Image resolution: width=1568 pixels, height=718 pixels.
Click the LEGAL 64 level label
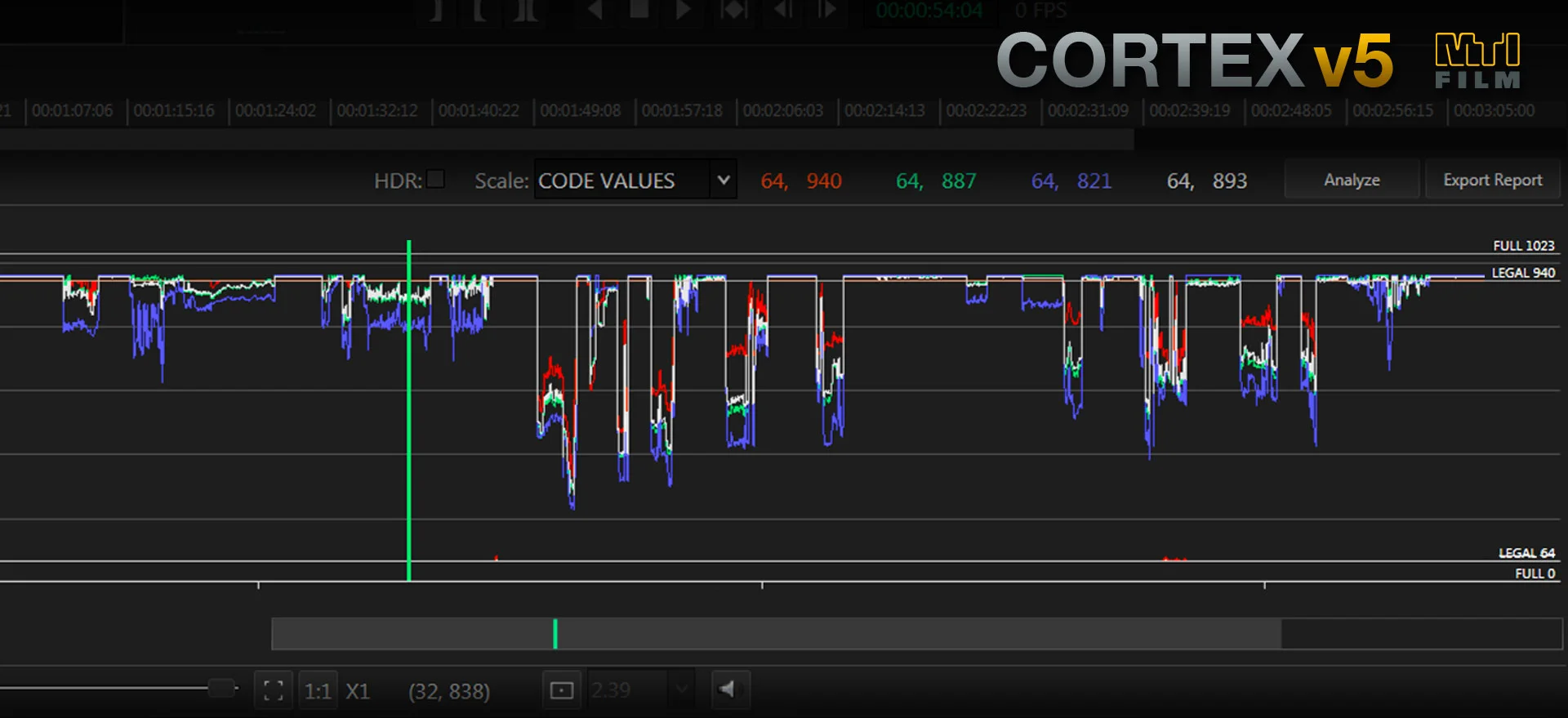tap(1526, 553)
